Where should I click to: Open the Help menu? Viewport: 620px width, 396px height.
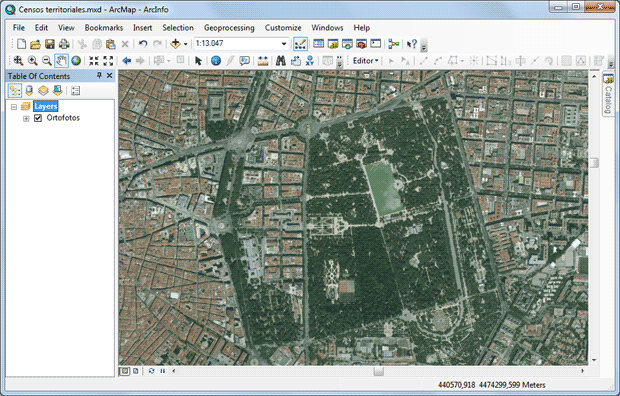coord(361,28)
